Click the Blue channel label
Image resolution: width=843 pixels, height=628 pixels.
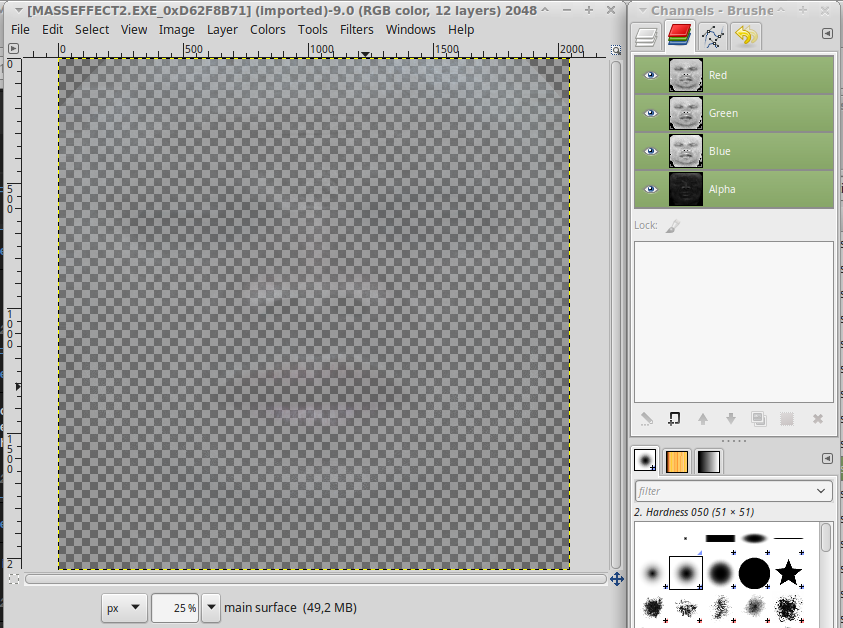(719, 152)
